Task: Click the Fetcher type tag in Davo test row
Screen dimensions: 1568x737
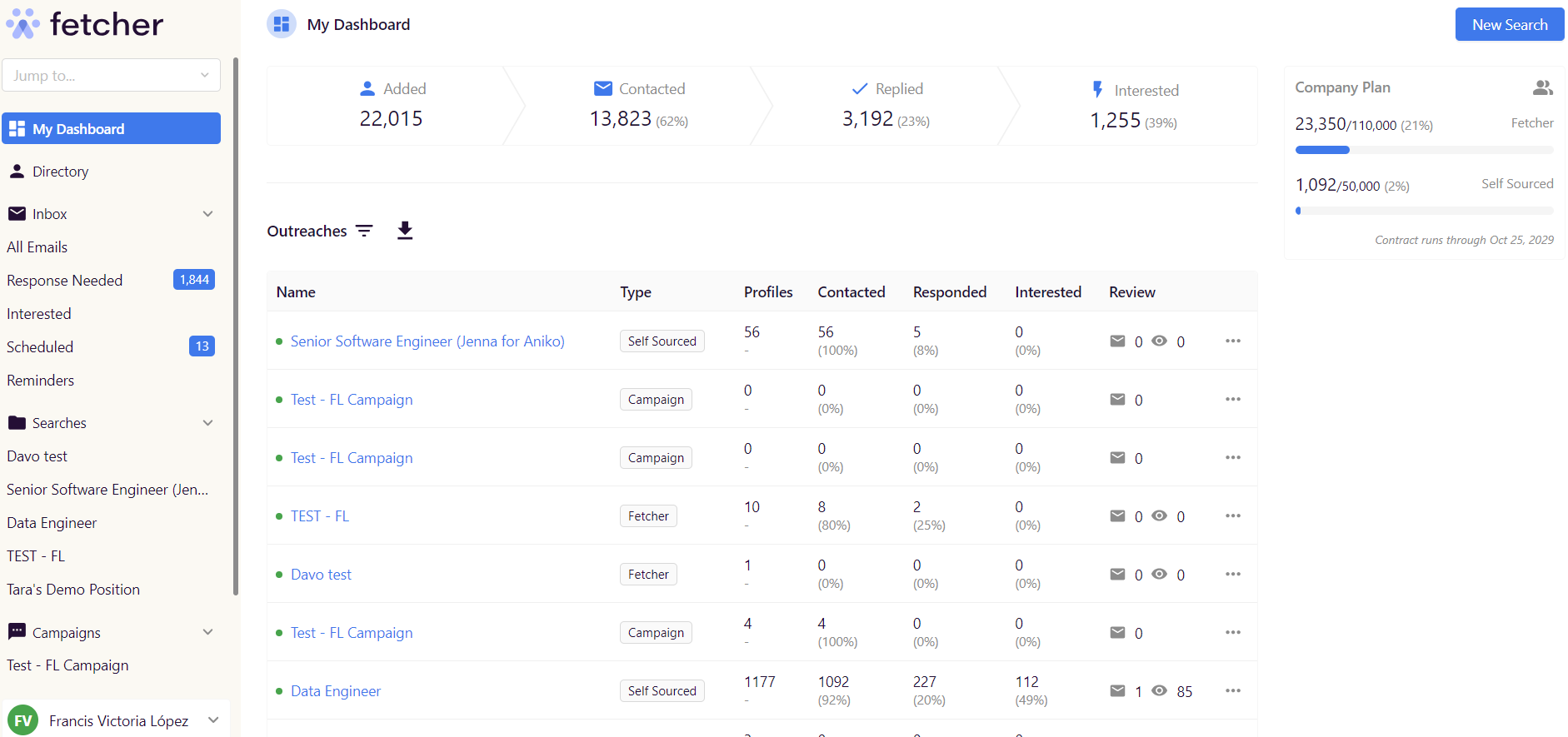Action: click(x=648, y=574)
